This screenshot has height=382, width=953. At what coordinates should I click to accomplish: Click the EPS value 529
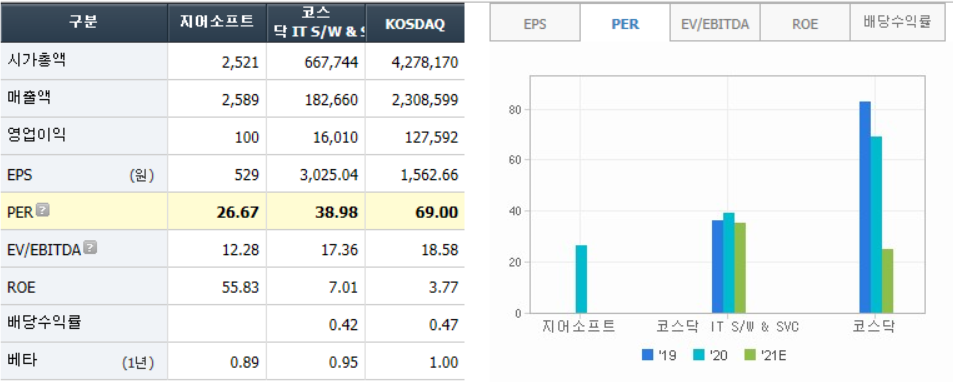pyautogui.click(x=248, y=175)
